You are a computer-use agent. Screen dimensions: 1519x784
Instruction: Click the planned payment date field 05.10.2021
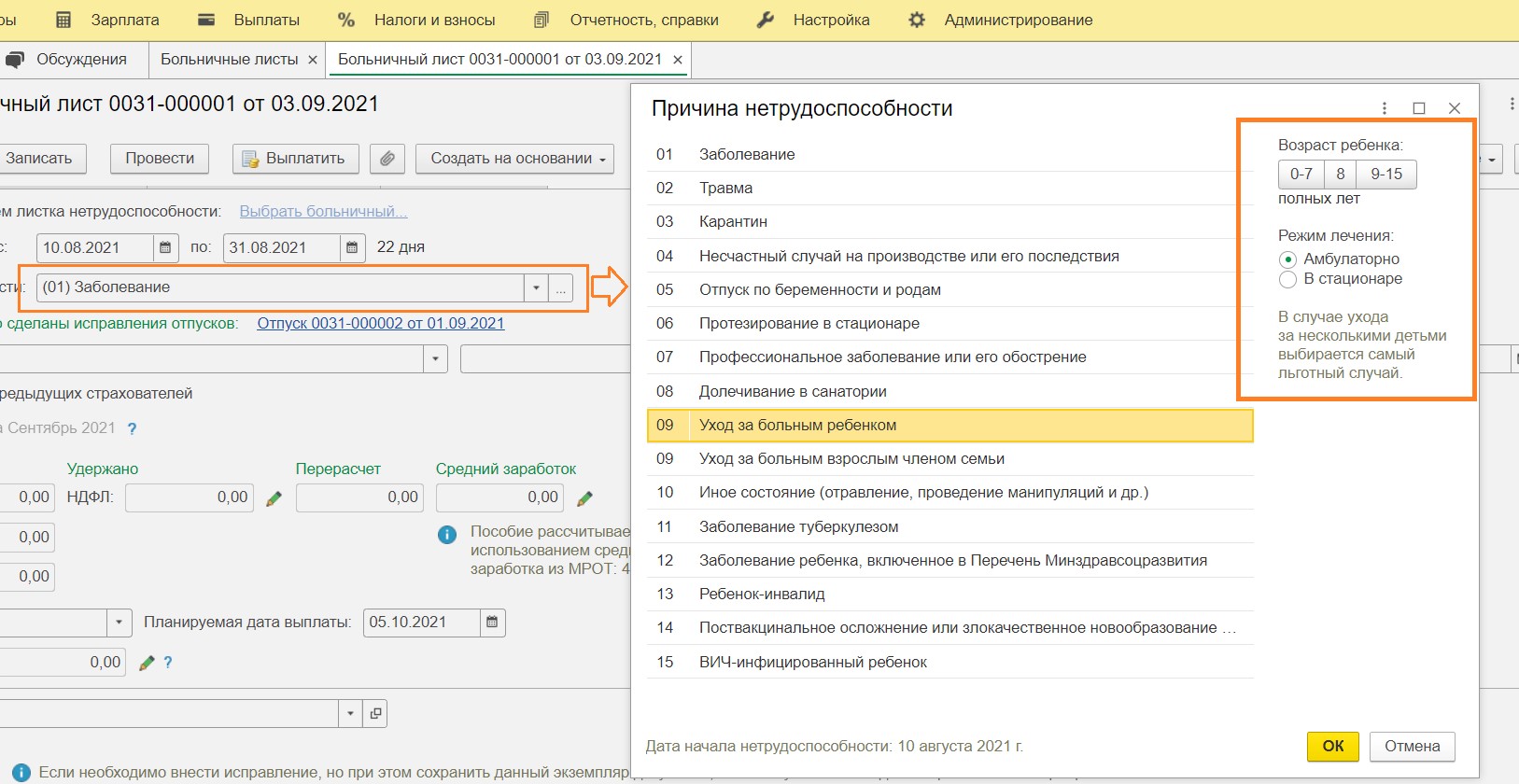tap(421, 623)
